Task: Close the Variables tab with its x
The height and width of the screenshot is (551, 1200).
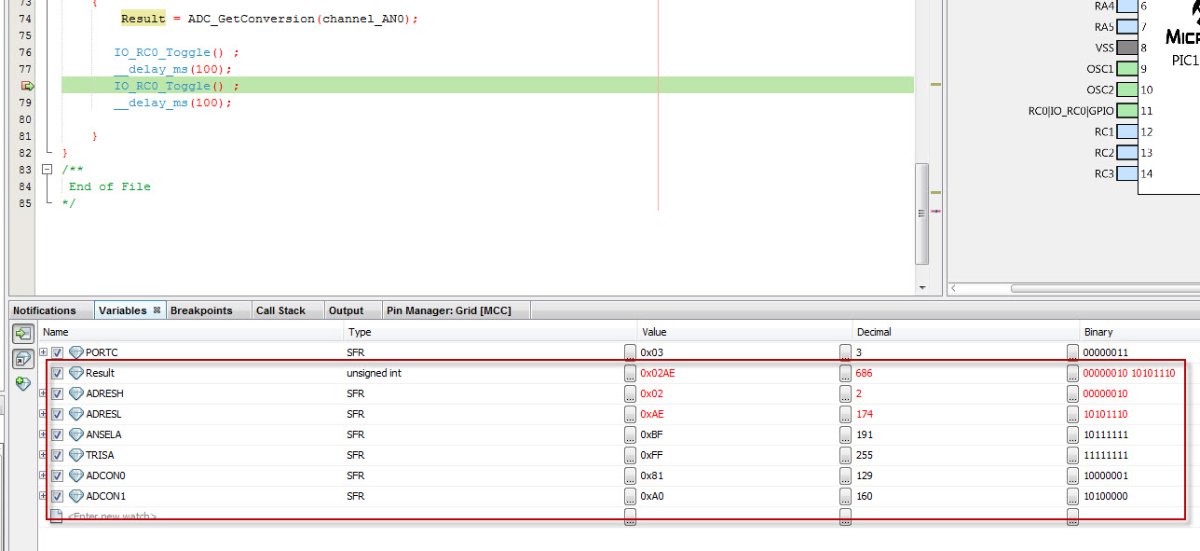Action: point(157,310)
